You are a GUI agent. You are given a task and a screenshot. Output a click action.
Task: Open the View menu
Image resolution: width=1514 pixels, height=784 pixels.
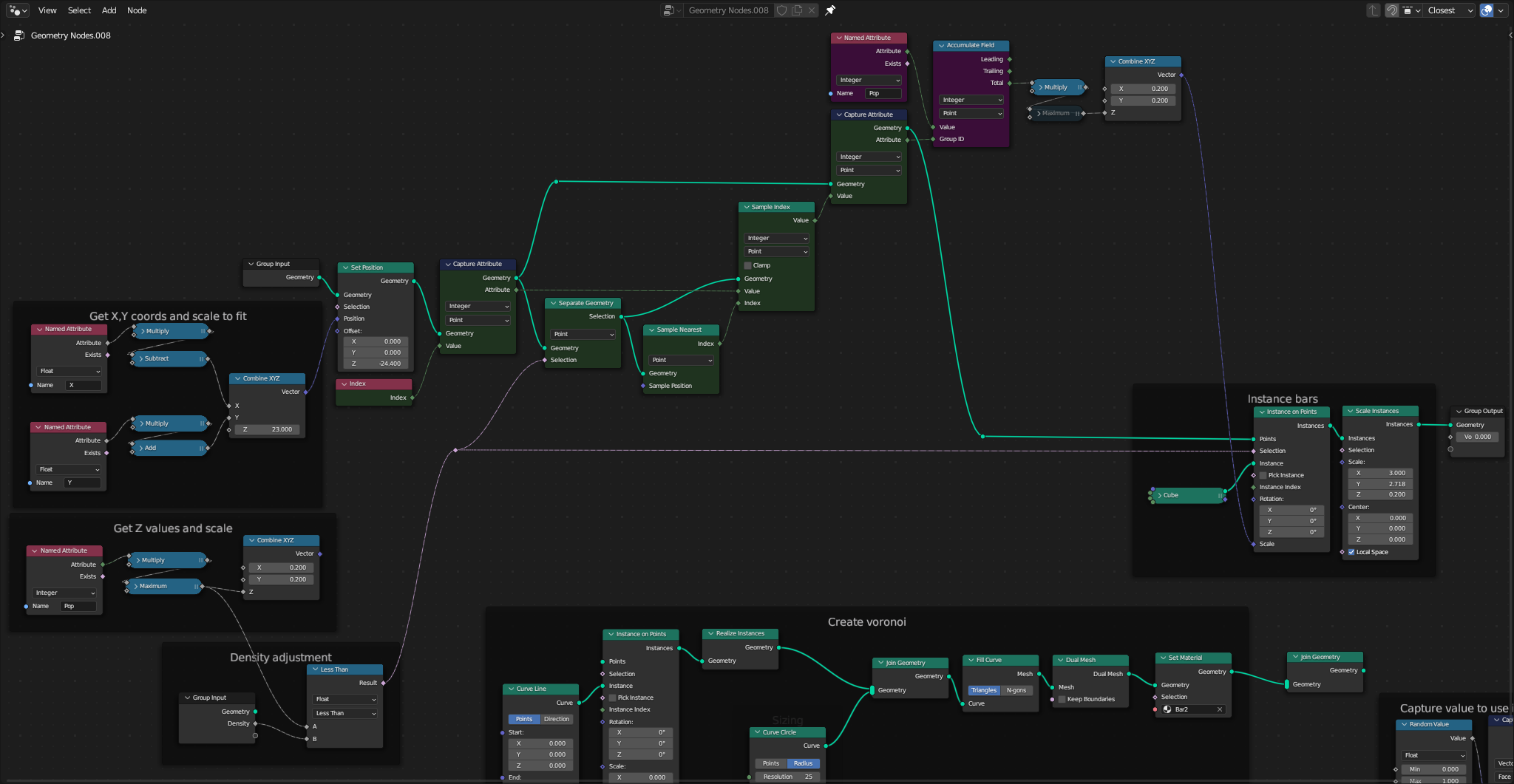47,10
